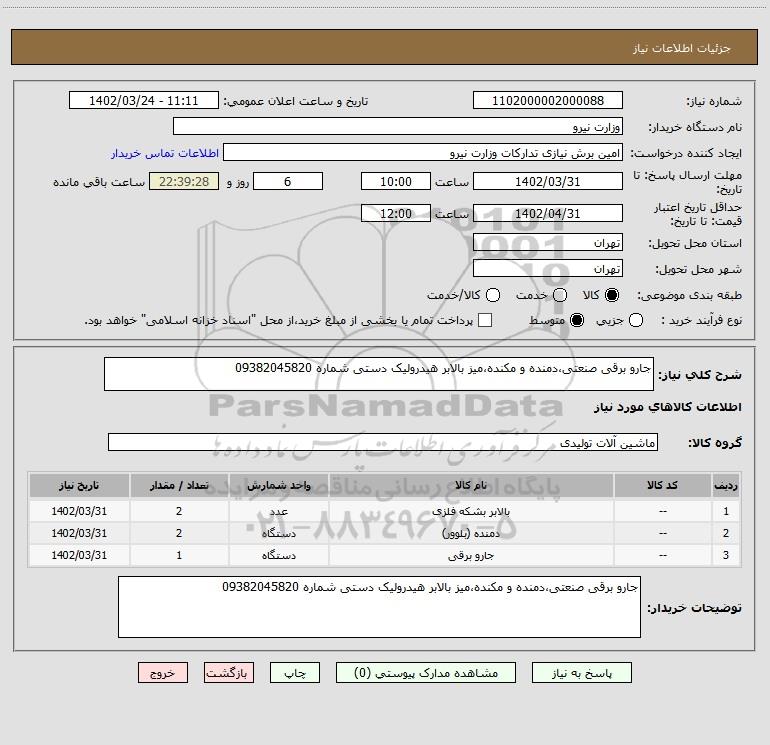Viewport: 770px width, 745px height.
Task: Tick the Islamic treasury documents payment checkbox
Action: (485, 320)
